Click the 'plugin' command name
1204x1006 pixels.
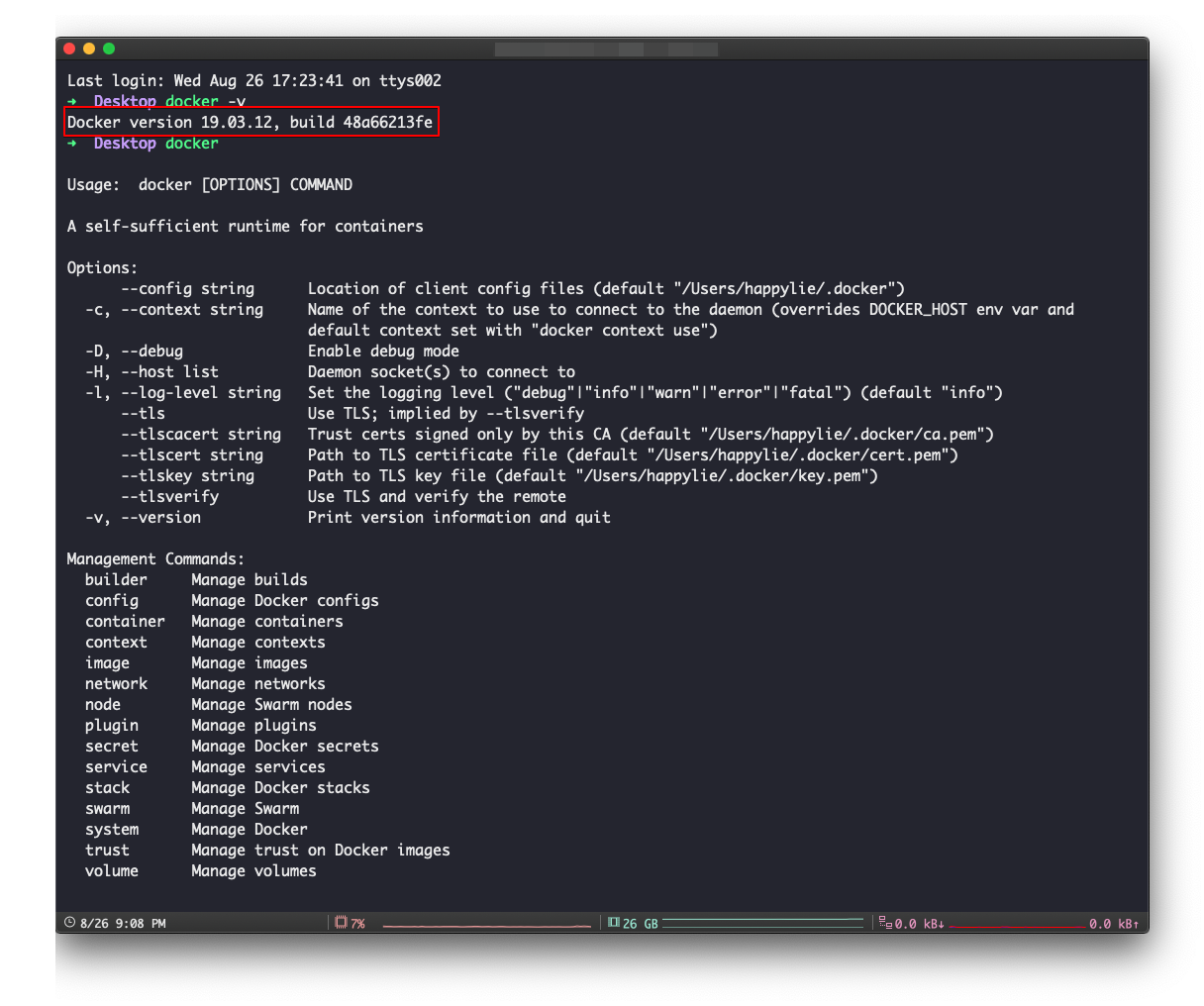click(x=112, y=726)
